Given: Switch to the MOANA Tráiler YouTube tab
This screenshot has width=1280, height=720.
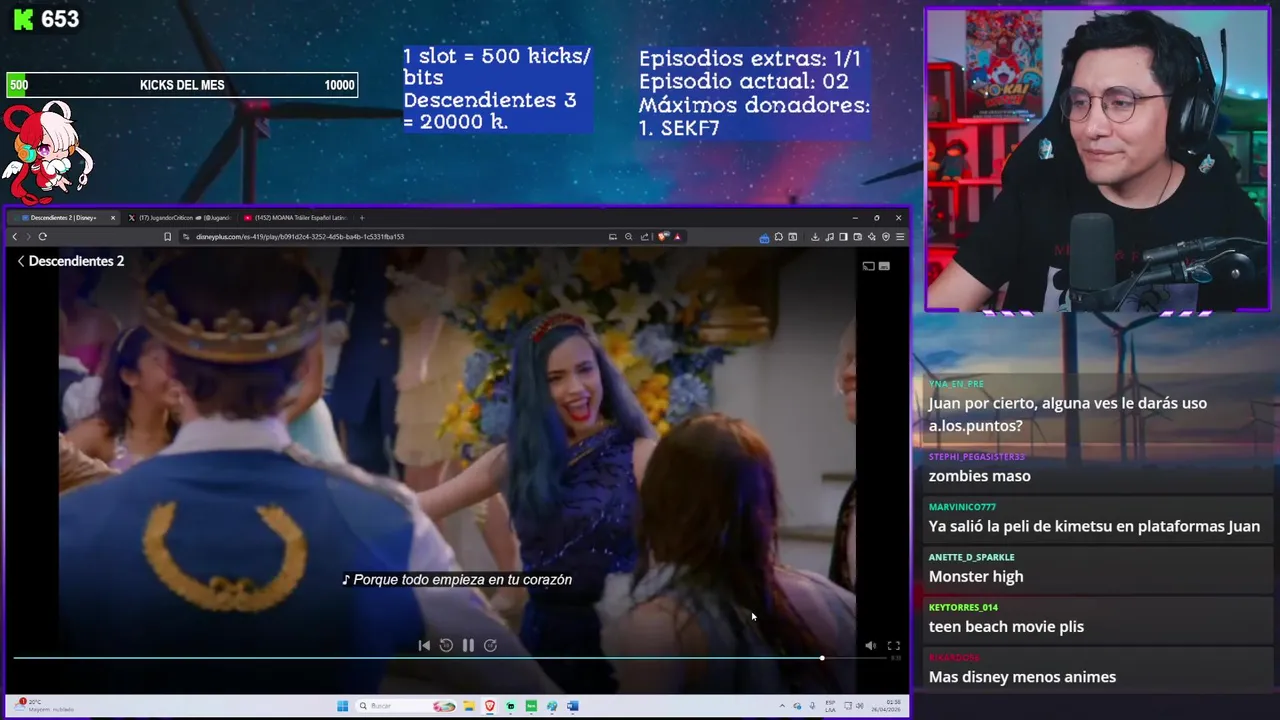Looking at the screenshot, I should point(296,218).
